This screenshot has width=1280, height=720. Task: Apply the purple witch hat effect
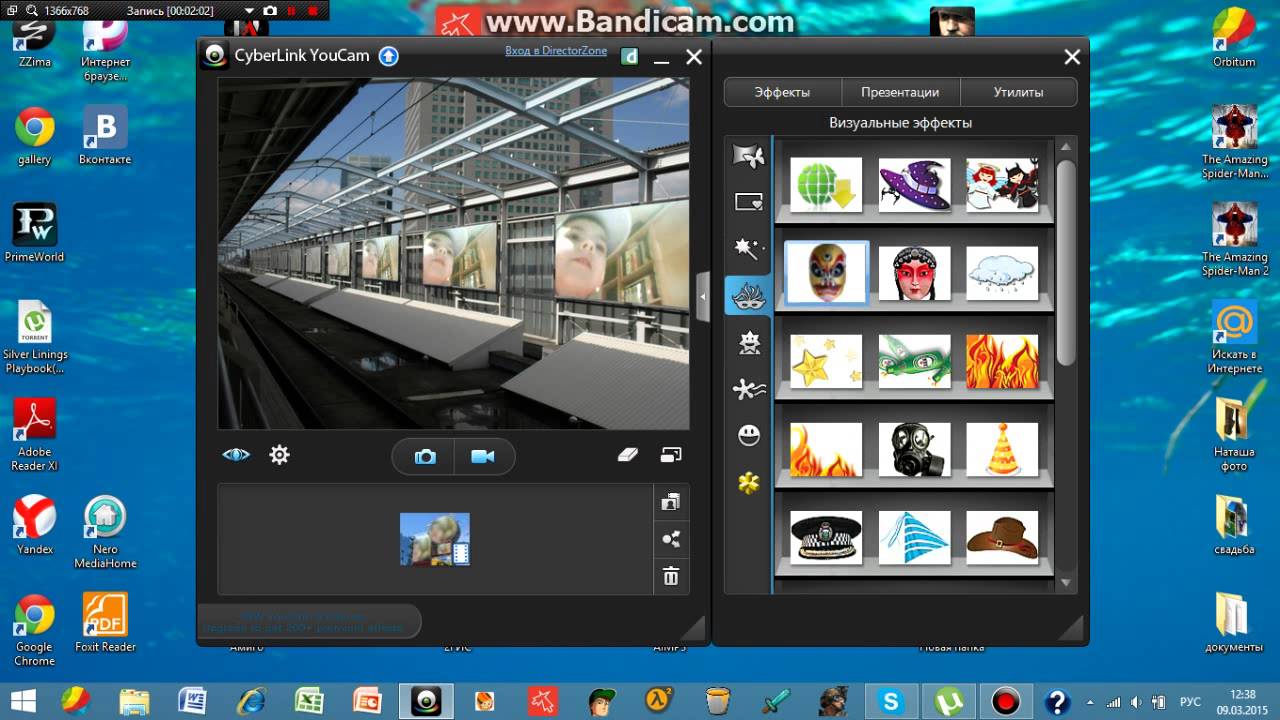click(914, 185)
